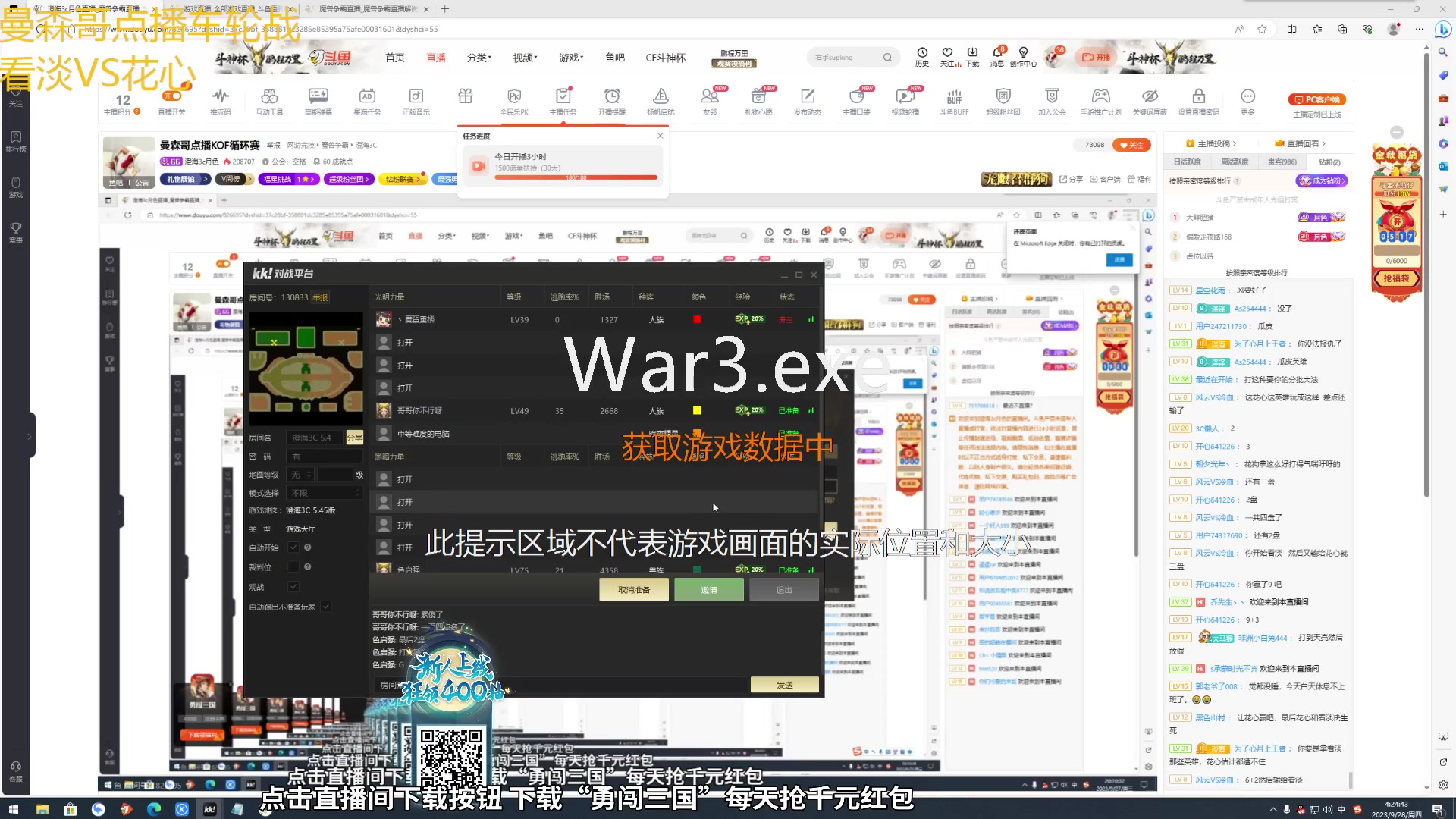
Task: Click the 开播 start streaming button
Action: coord(1096,57)
